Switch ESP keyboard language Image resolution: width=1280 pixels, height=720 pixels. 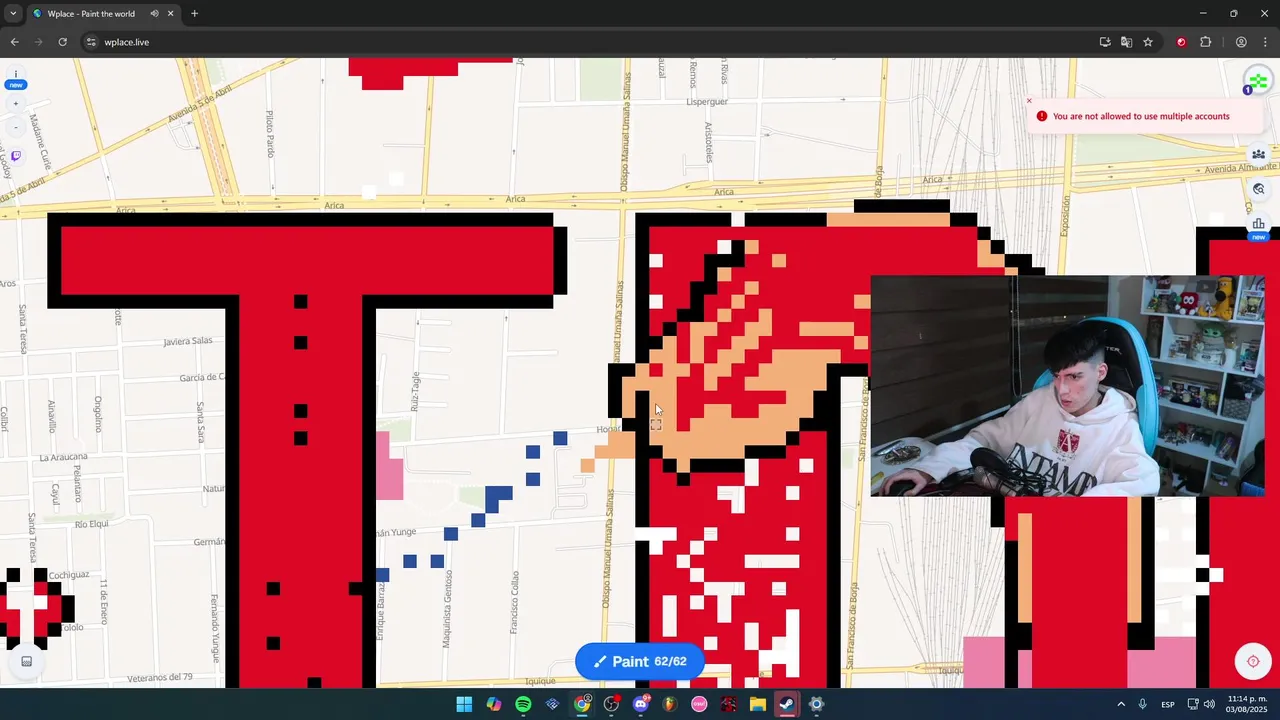coord(1168,704)
